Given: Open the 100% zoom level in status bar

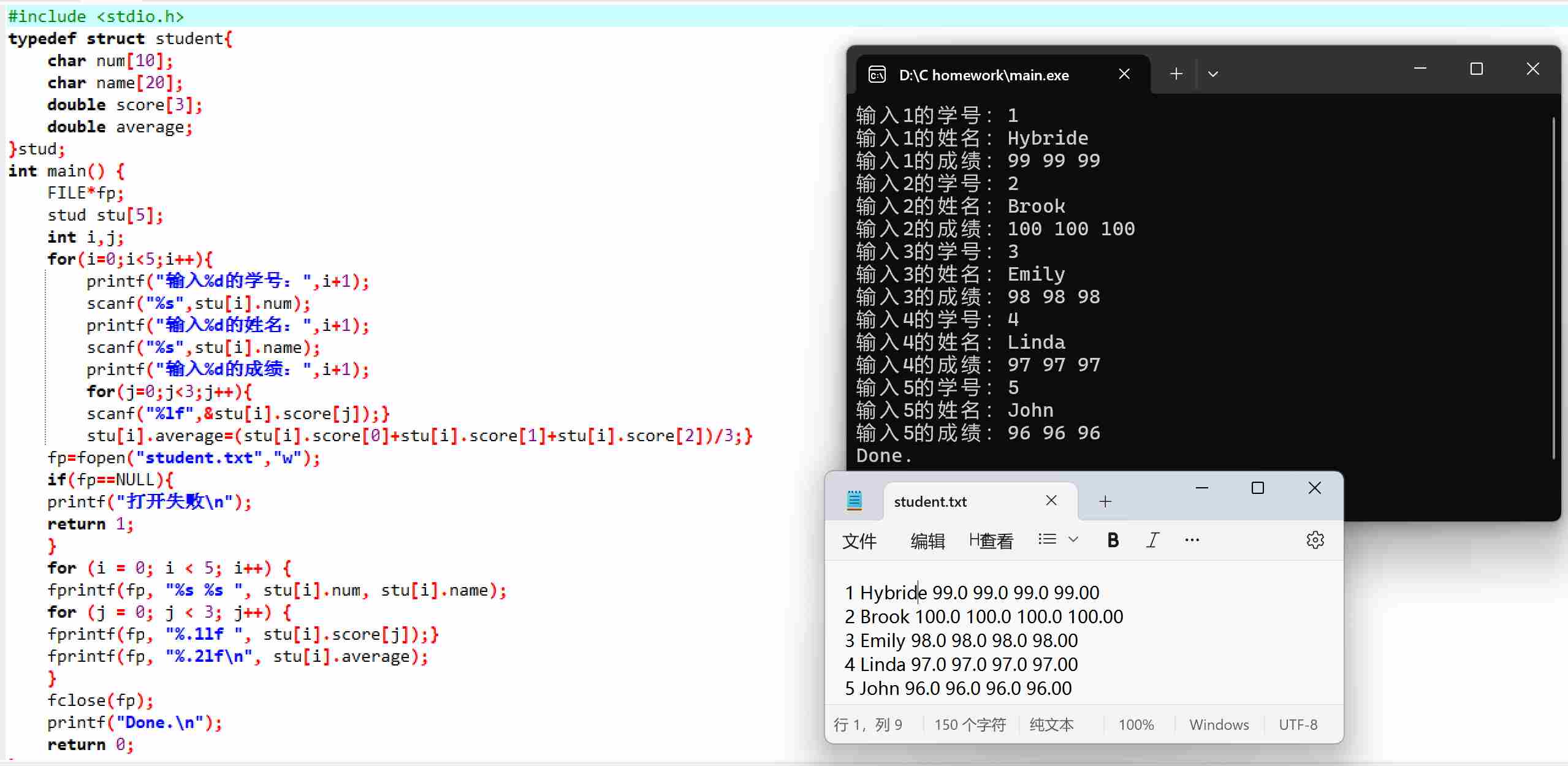Looking at the screenshot, I should (1136, 725).
